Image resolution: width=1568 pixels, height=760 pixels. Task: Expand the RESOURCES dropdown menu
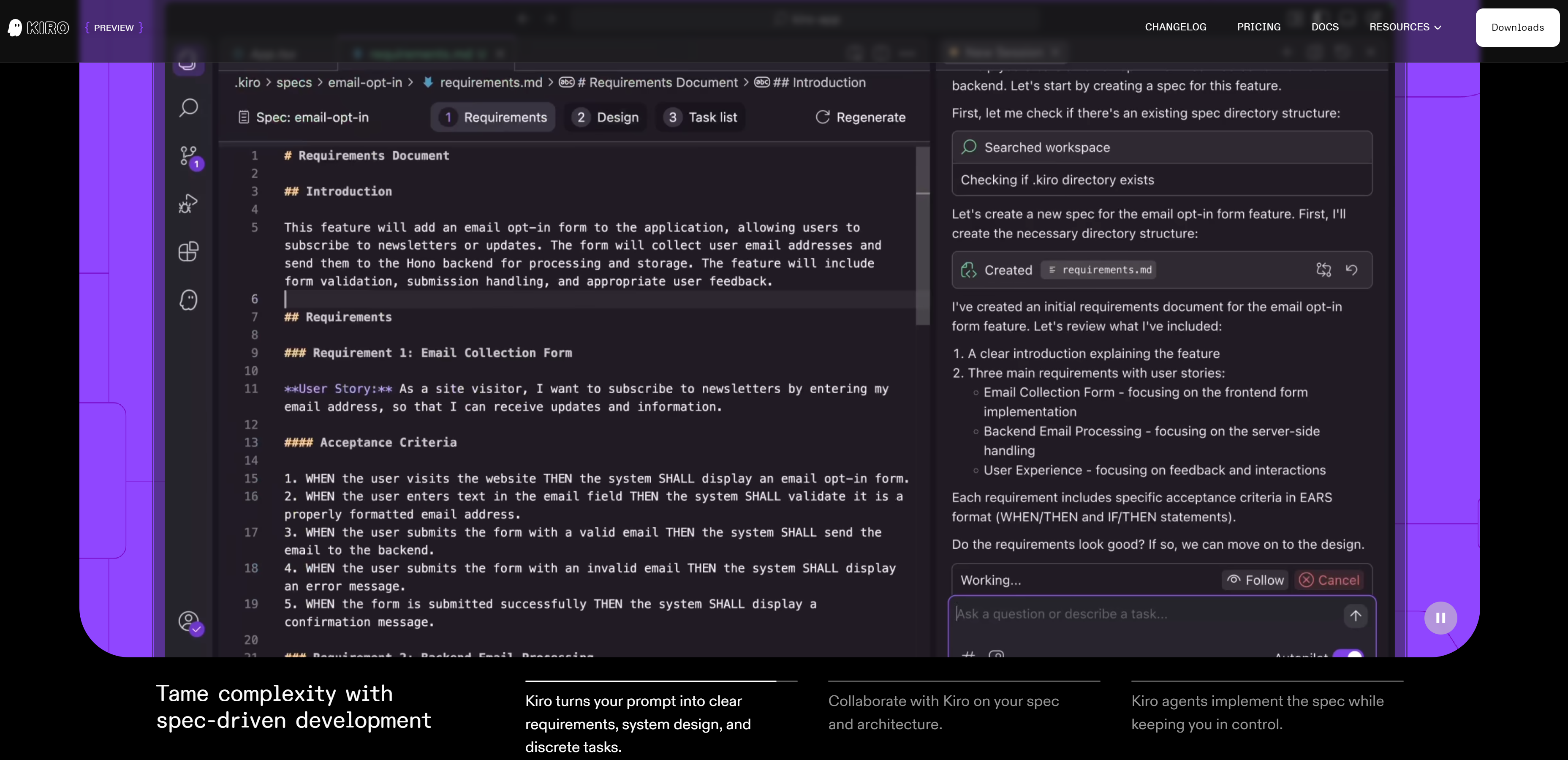point(1405,27)
